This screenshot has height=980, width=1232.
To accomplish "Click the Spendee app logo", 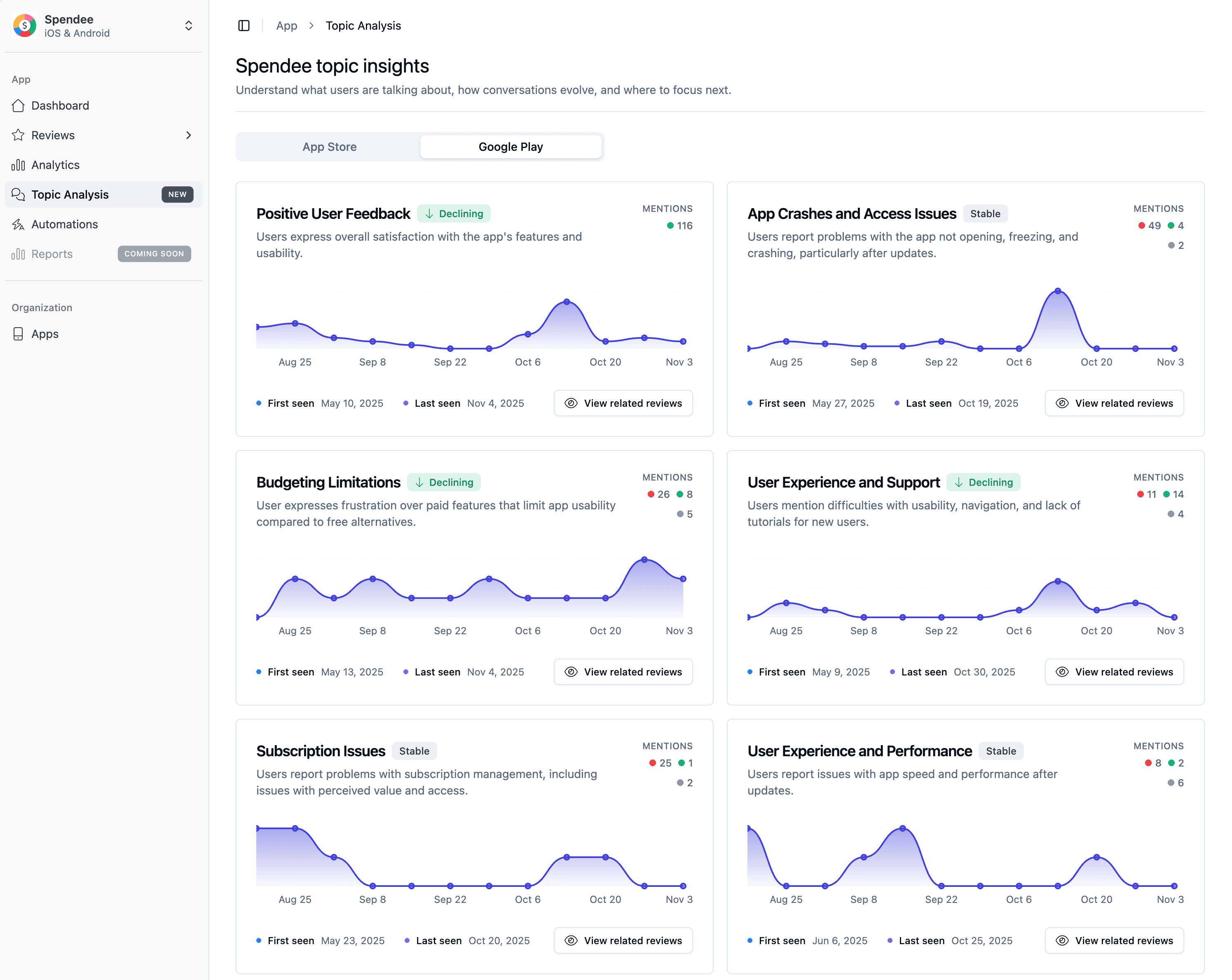I will point(25,26).
